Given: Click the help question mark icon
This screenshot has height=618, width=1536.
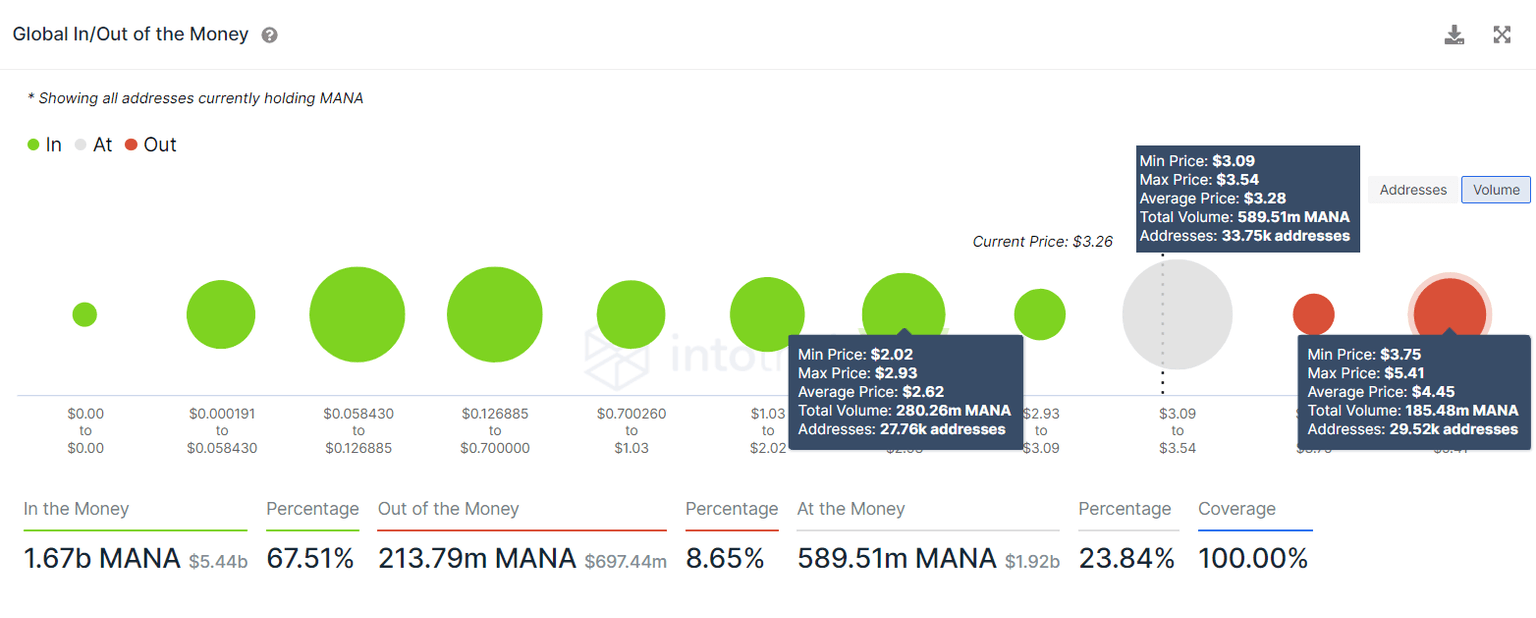Looking at the screenshot, I should (269, 35).
